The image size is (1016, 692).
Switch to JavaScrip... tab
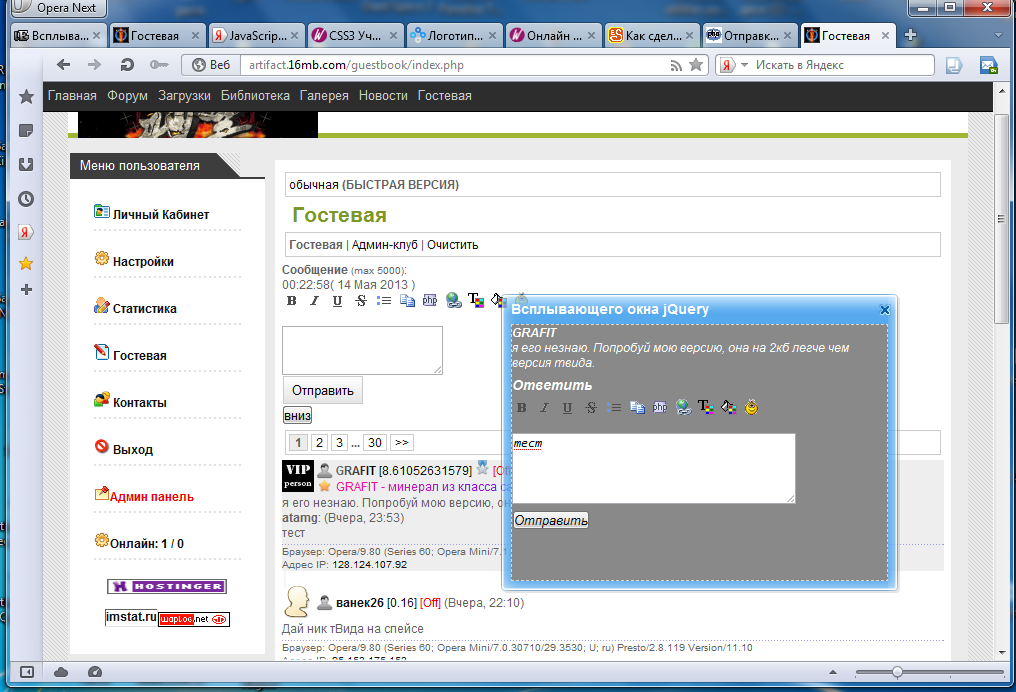[x=255, y=36]
